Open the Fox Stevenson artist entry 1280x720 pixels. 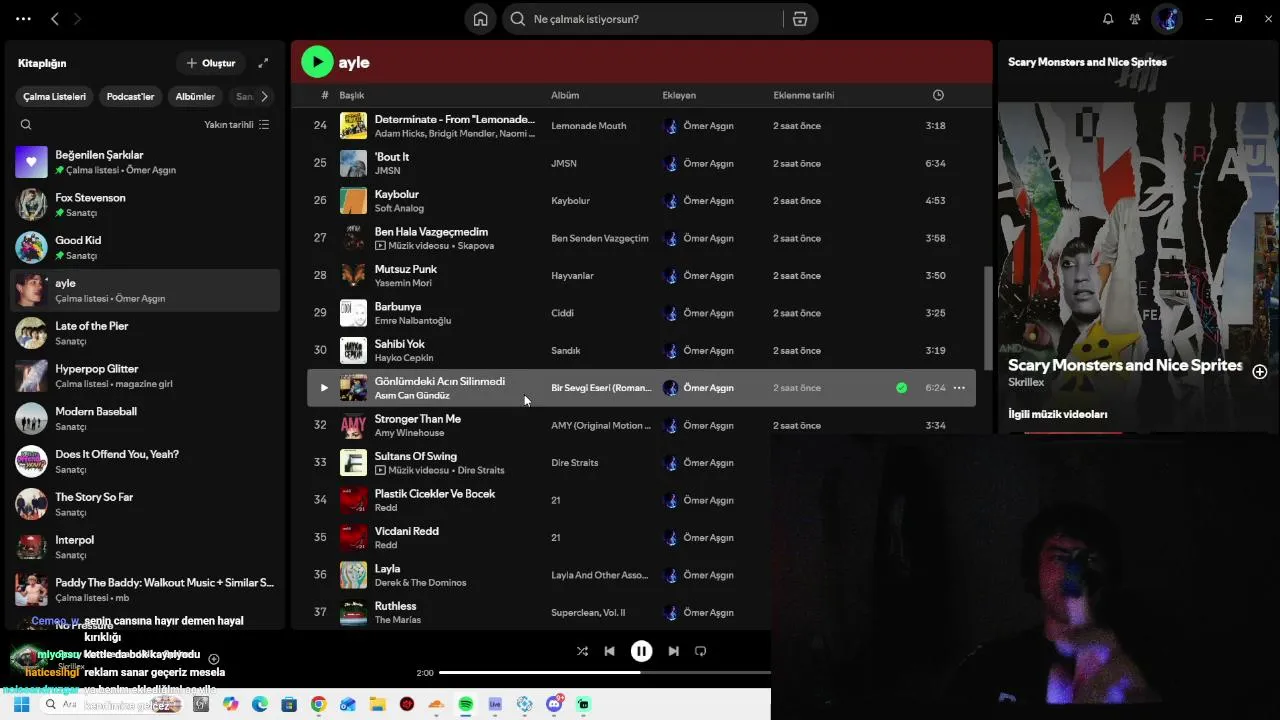coord(145,205)
